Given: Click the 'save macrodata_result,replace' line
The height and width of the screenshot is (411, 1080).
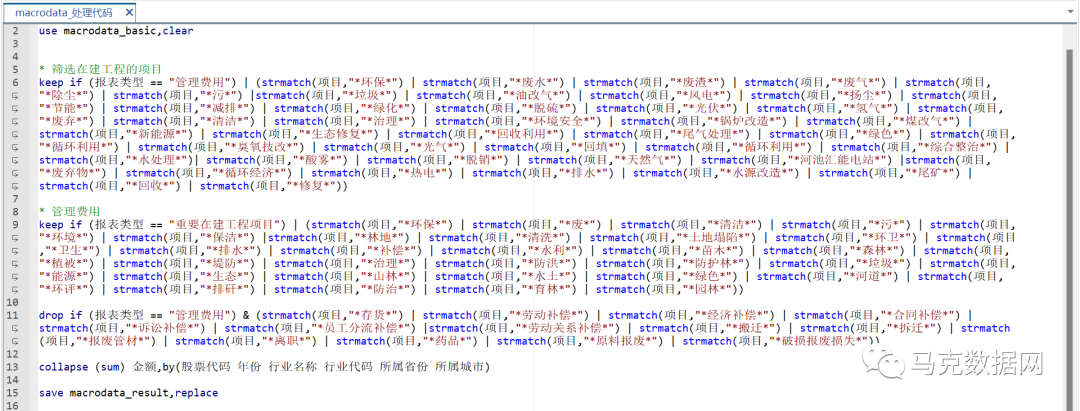Looking at the screenshot, I should click(129, 392).
